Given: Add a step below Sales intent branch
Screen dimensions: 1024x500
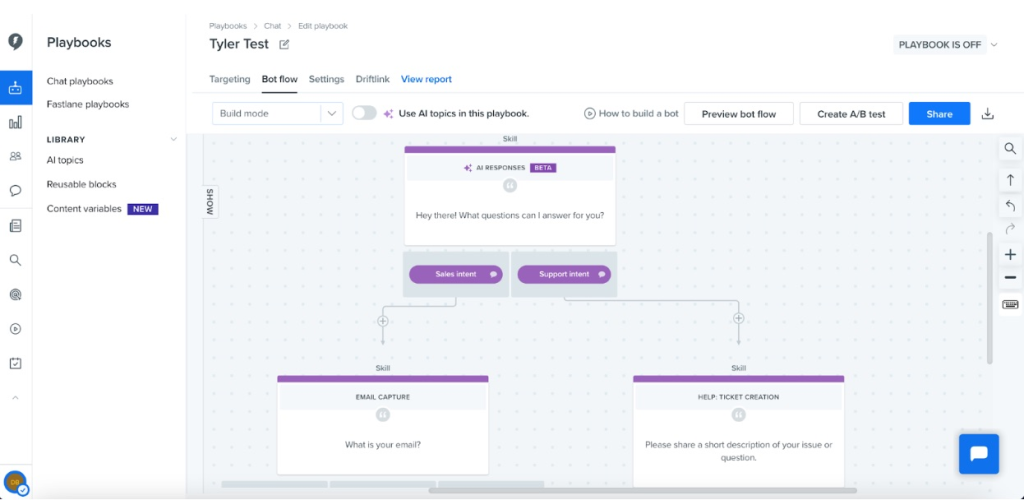Looking at the screenshot, I should click(382, 321).
